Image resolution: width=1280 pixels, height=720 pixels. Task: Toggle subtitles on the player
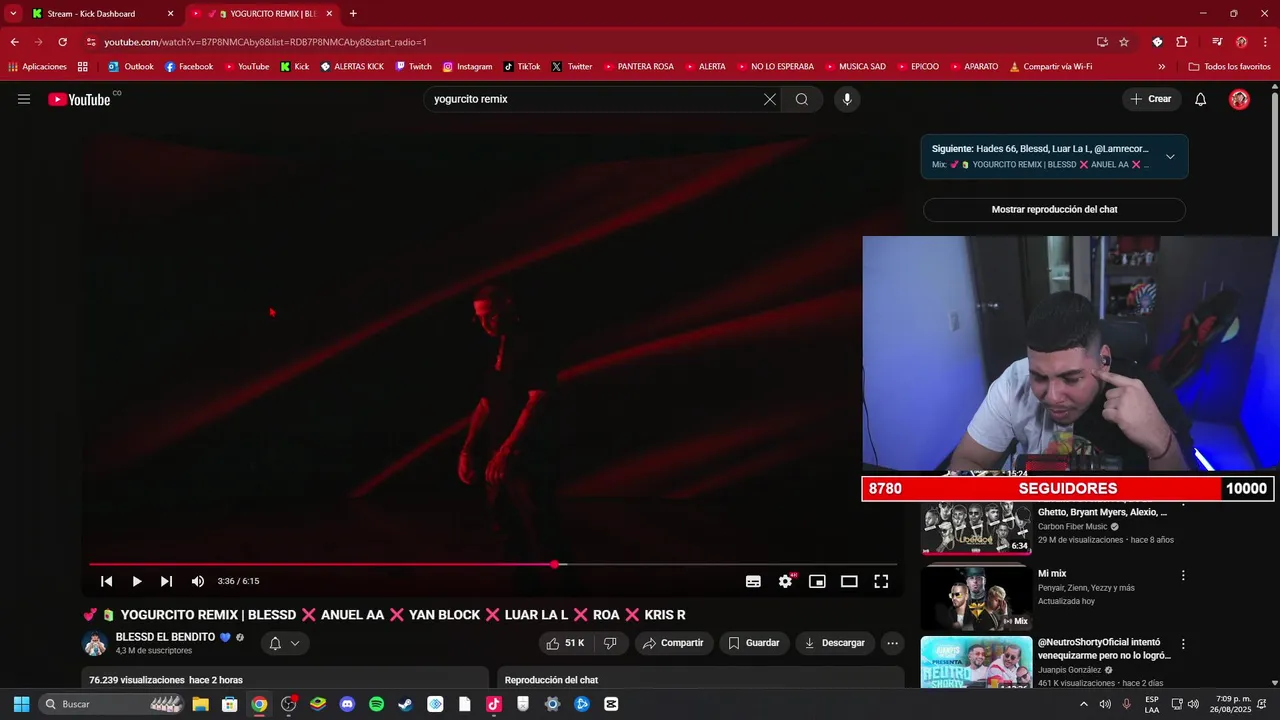point(753,581)
